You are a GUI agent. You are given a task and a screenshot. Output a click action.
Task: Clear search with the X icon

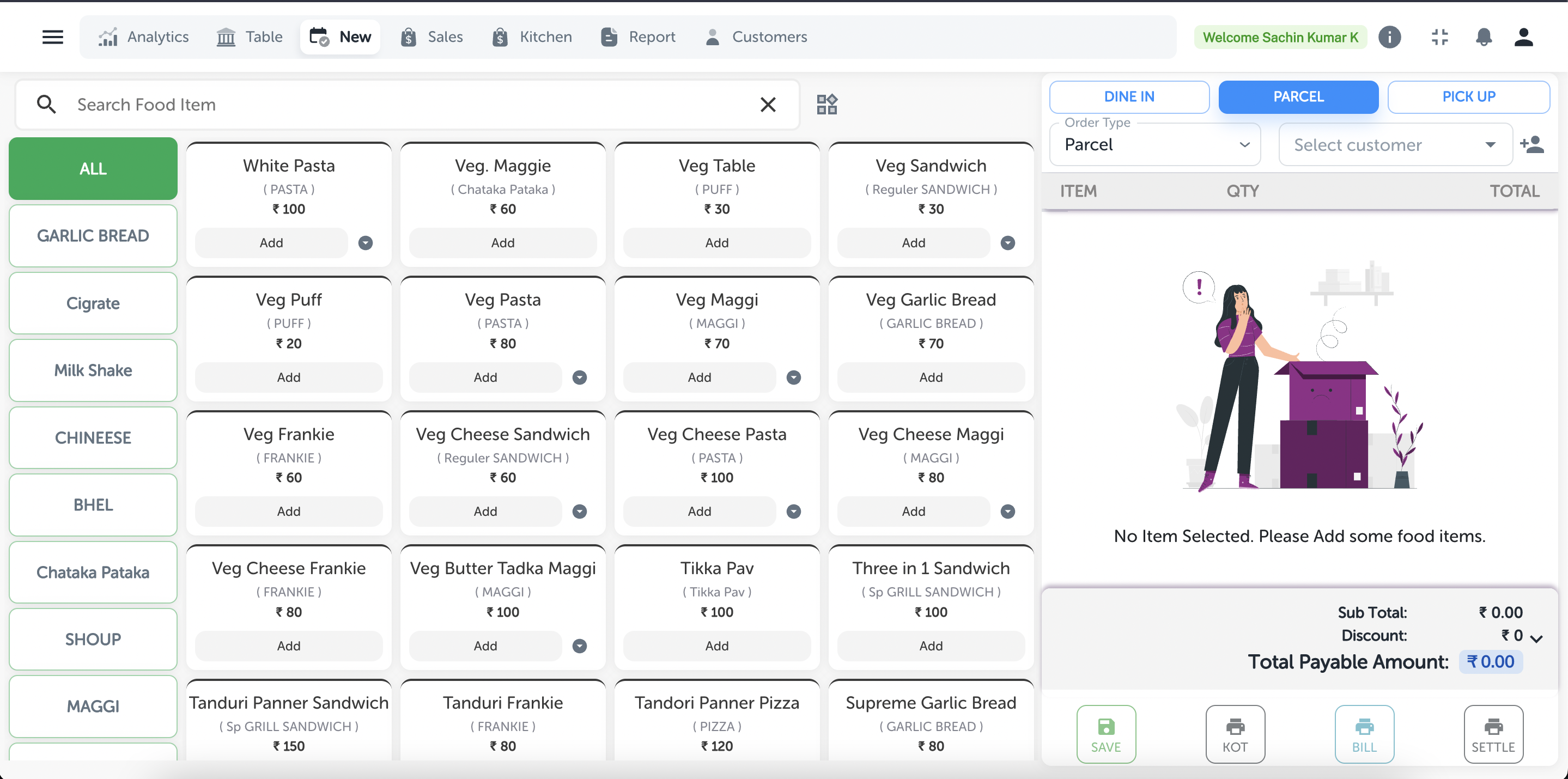pyautogui.click(x=768, y=105)
